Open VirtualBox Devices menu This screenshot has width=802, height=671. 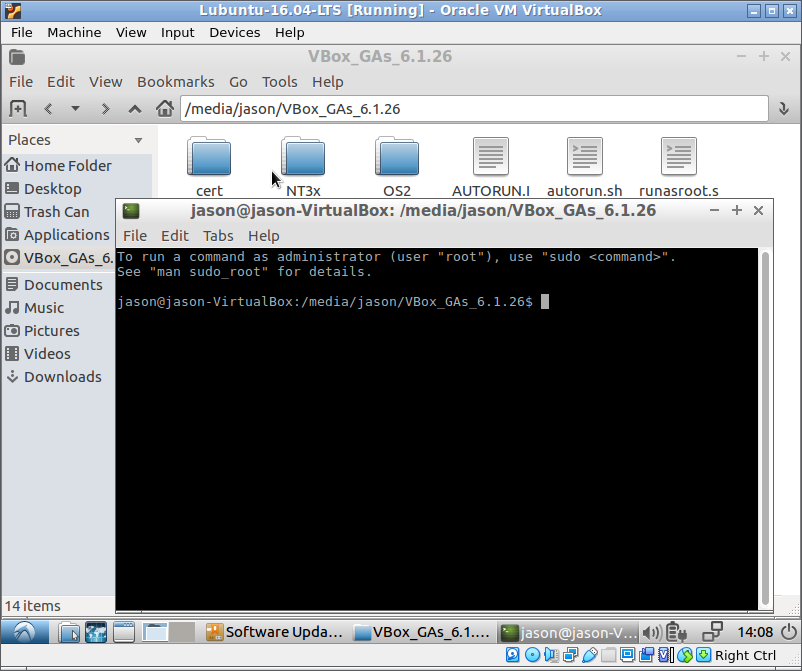click(235, 33)
